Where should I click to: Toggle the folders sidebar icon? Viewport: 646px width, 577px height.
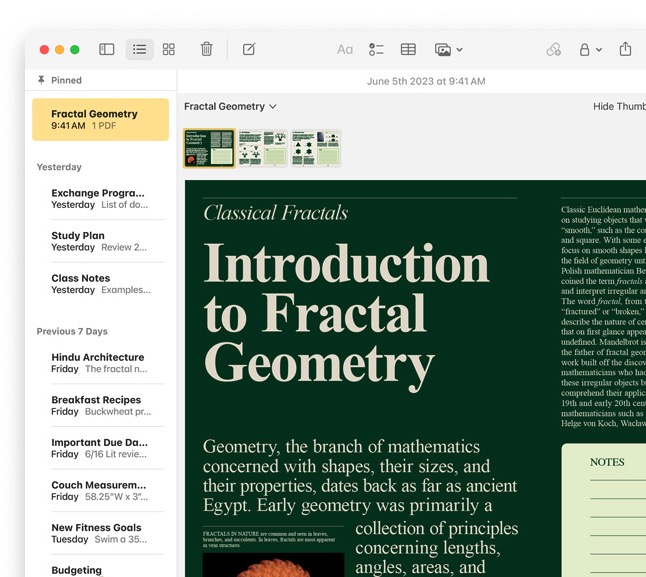pos(107,49)
